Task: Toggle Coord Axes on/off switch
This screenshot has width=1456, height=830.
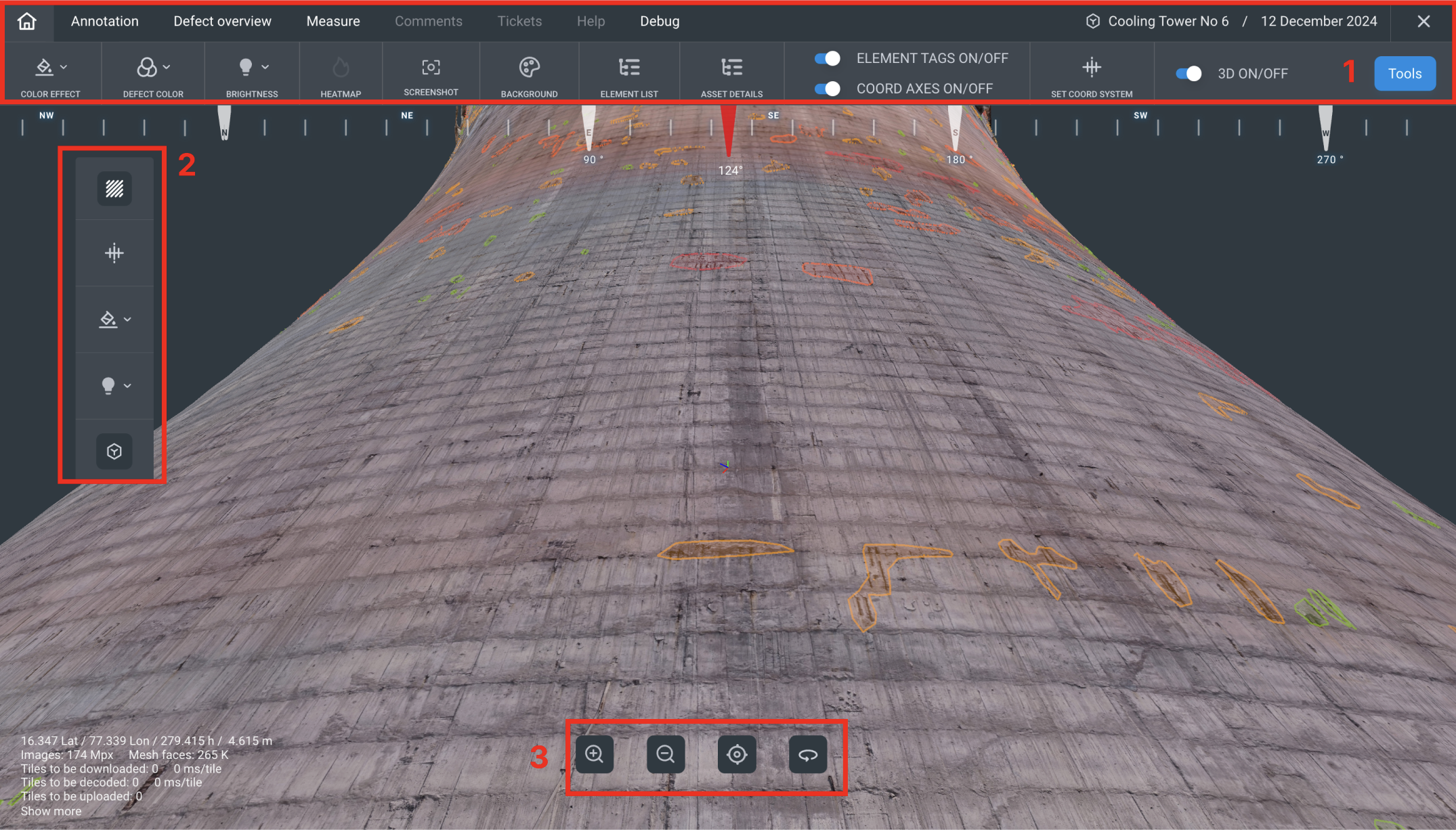Action: pyautogui.click(x=828, y=89)
